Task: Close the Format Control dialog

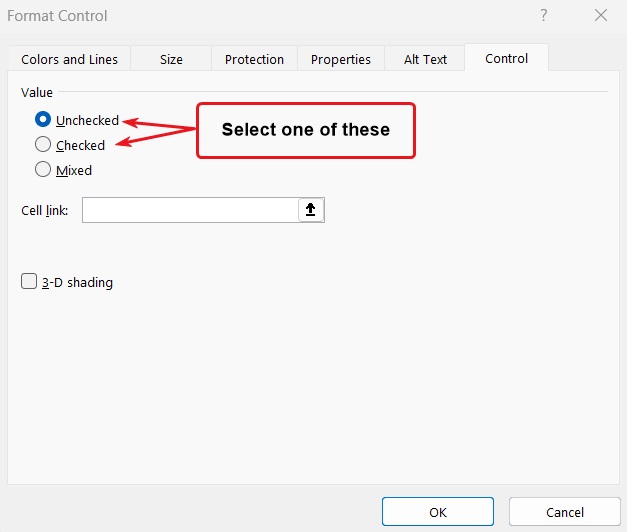Action: (x=601, y=16)
